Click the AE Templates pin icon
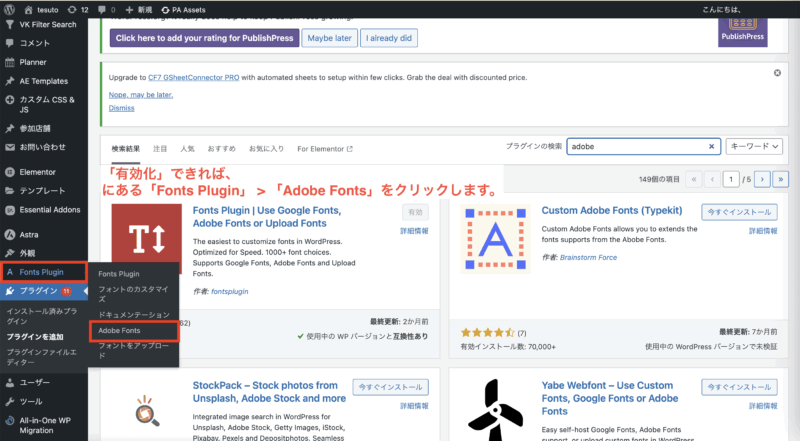This screenshot has height=441, width=800. pyautogui.click(x=10, y=81)
